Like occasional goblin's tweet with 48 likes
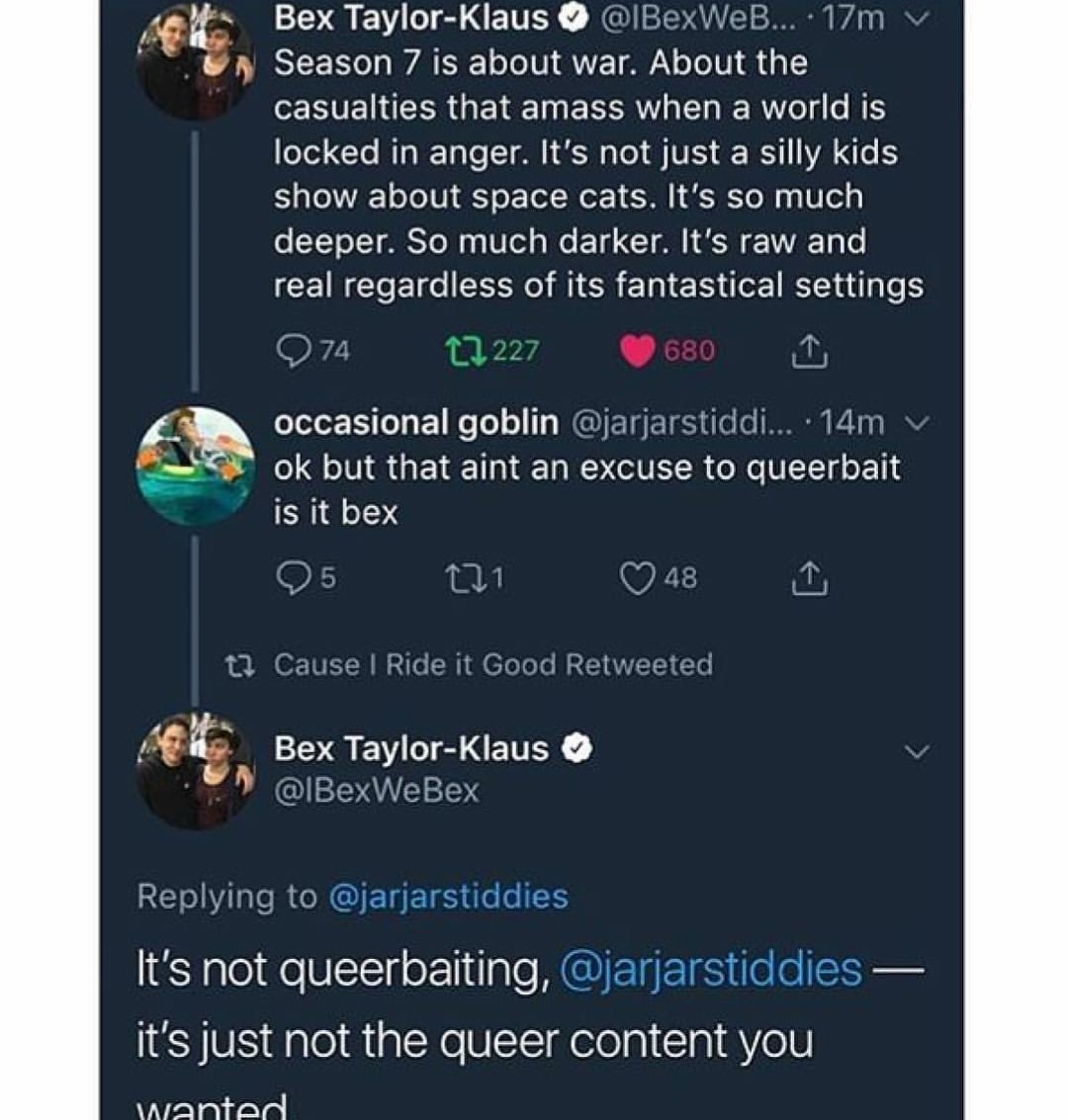This screenshot has width=1068, height=1120. coord(638,576)
